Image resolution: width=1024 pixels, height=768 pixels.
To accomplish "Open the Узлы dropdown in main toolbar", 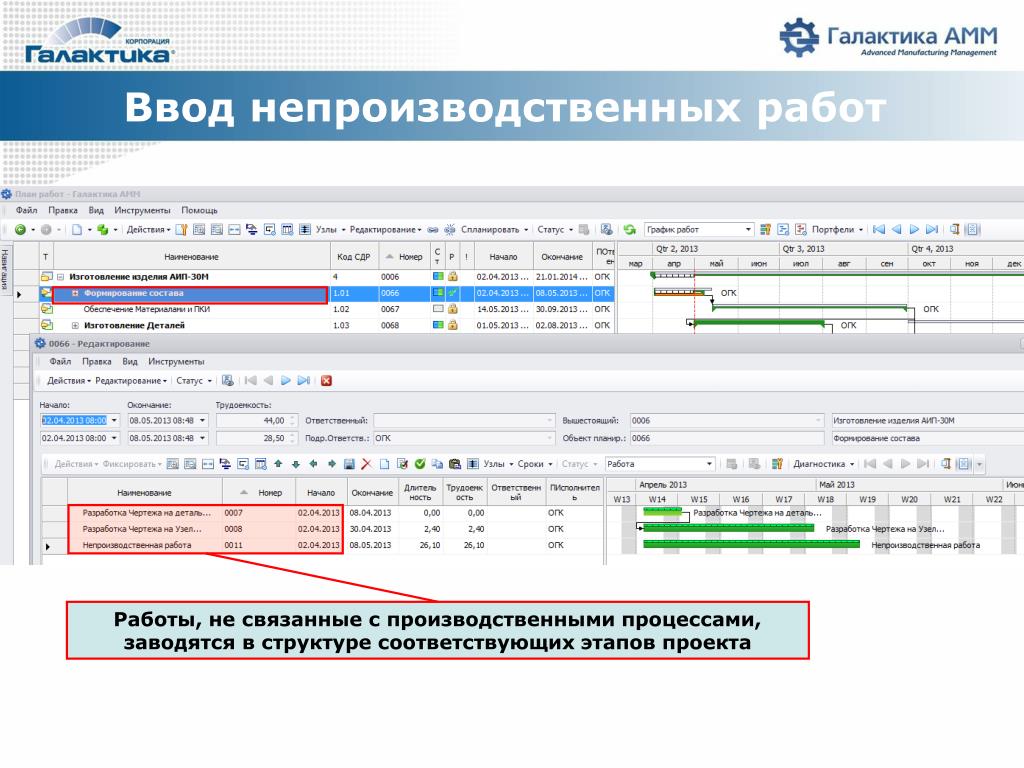I will pyautogui.click(x=330, y=230).
